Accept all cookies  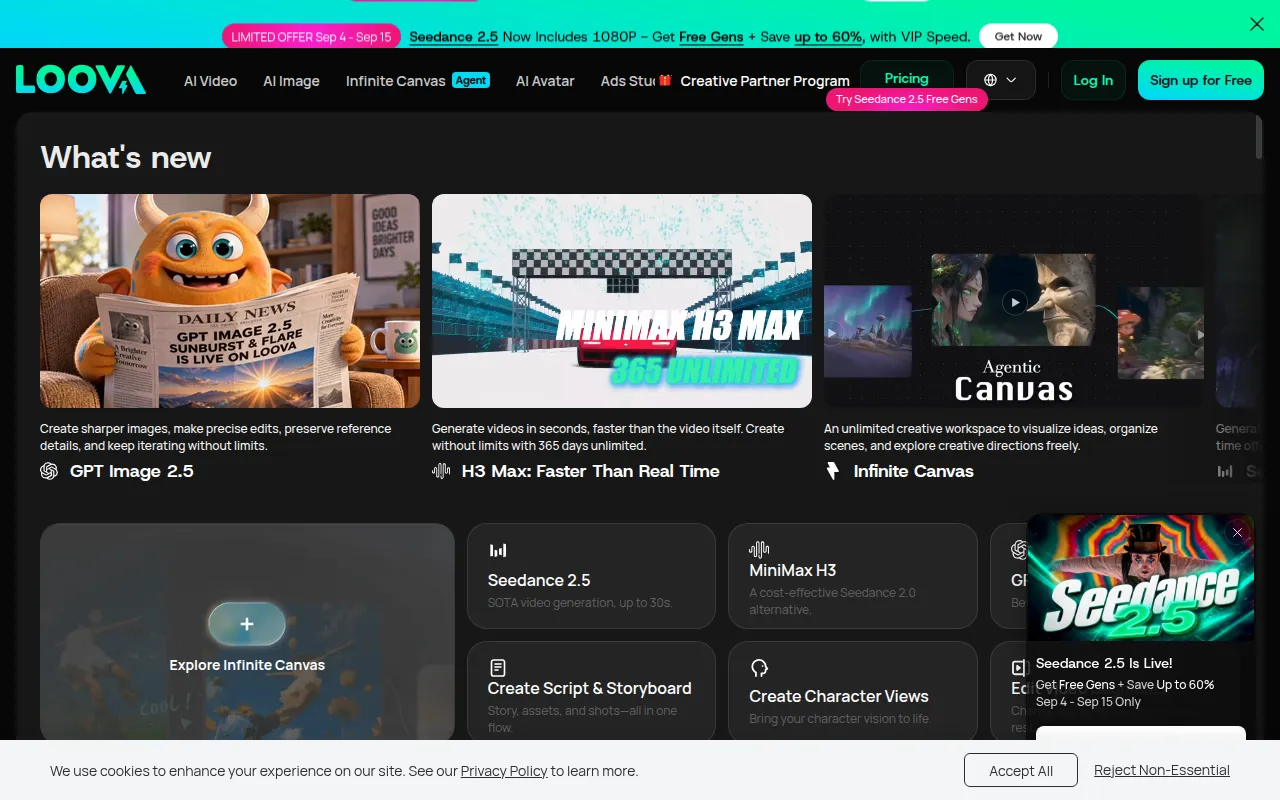tap(1021, 771)
